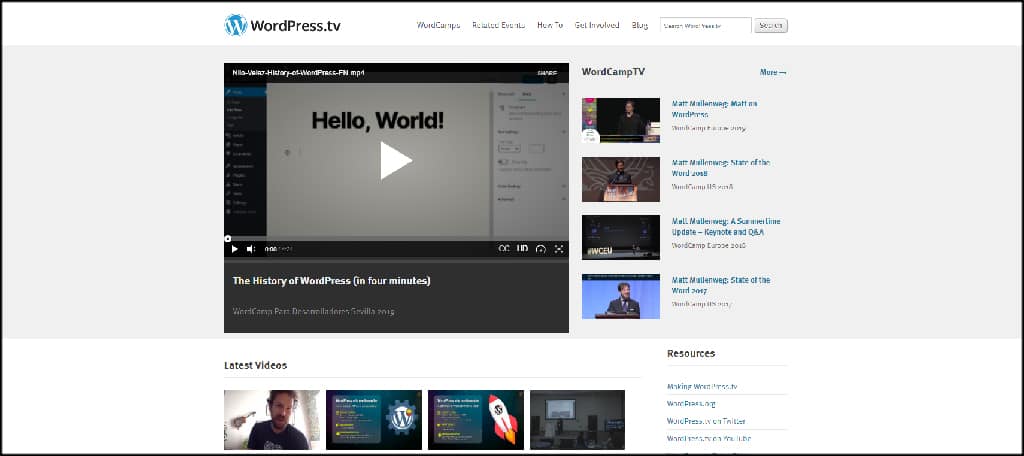Open the Blog menu item
Screen dimensions: 1024x456
click(x=640, y=25)
